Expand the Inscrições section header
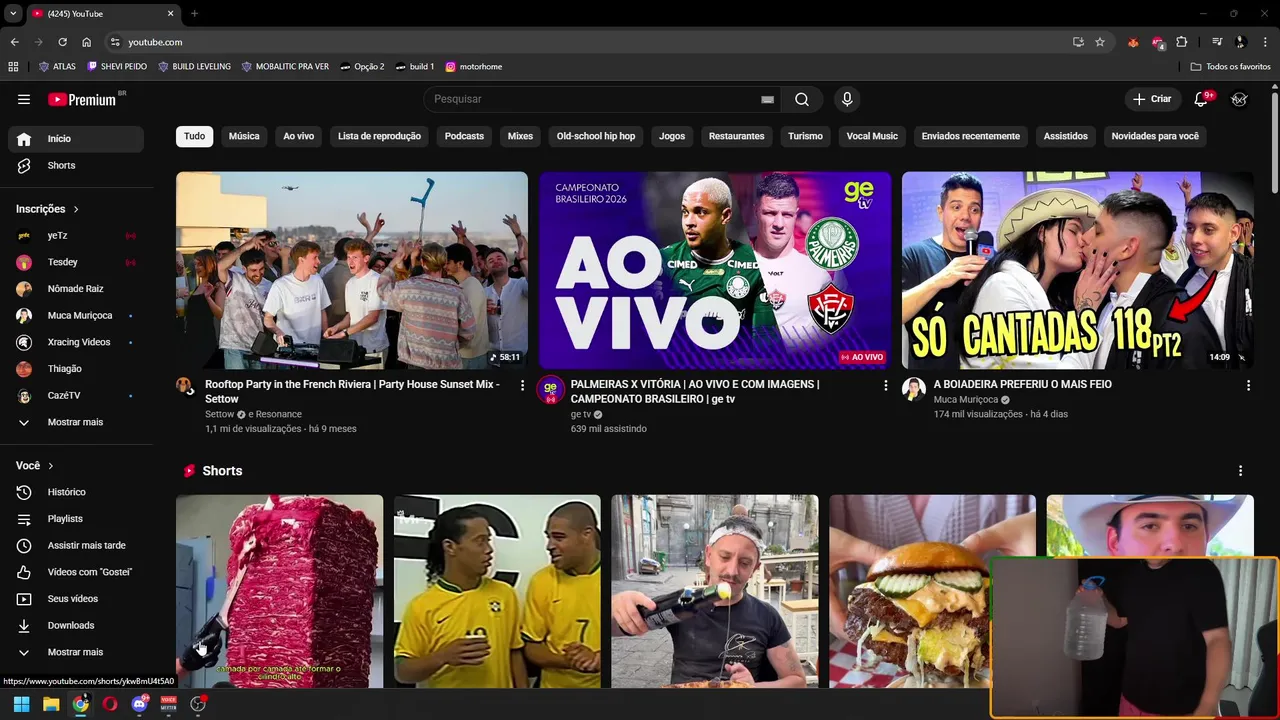The image size is (1280, 720). pyautogui.click(x=47, y=209)
